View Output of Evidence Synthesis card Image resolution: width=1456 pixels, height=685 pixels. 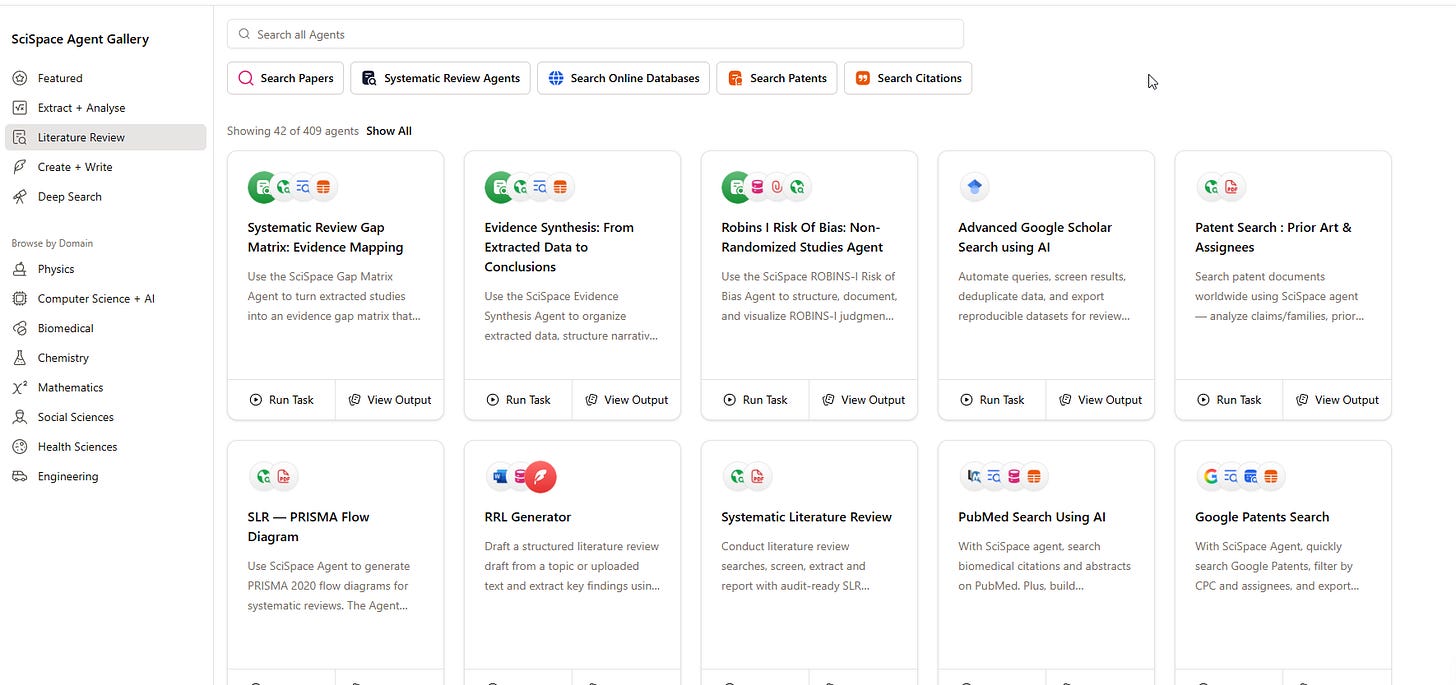coord(626,400)
